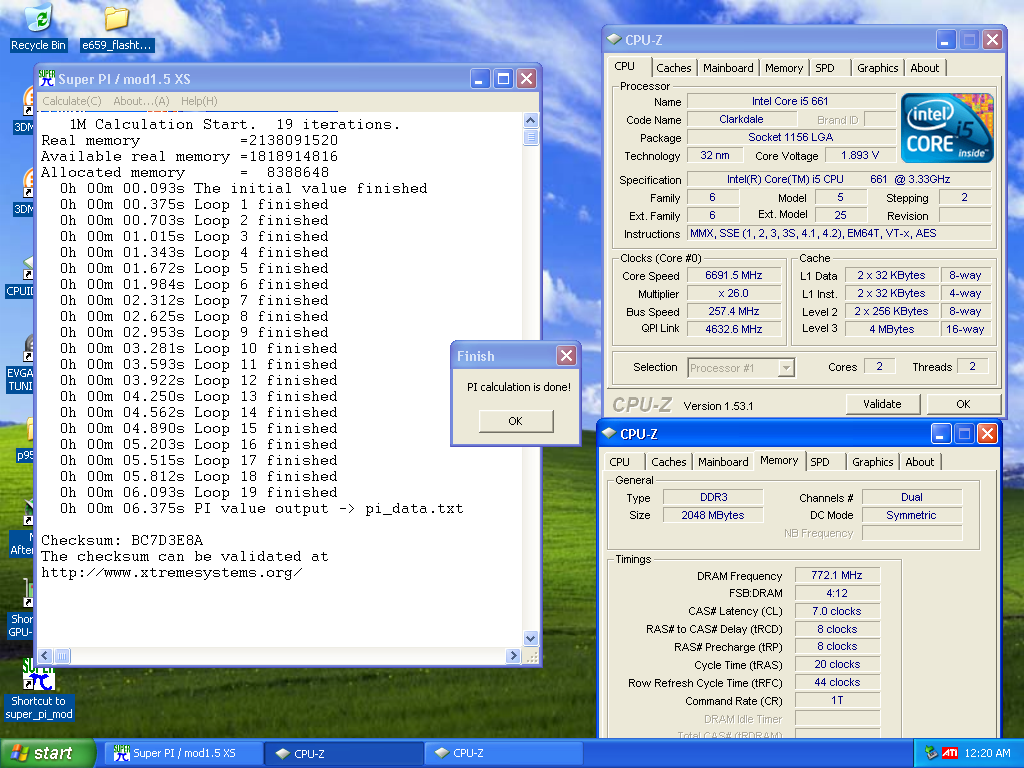Click the system clock 12:20 AM
This screenshot has height=768, width=1024.
pyautogui.click(x=987, y=753)
